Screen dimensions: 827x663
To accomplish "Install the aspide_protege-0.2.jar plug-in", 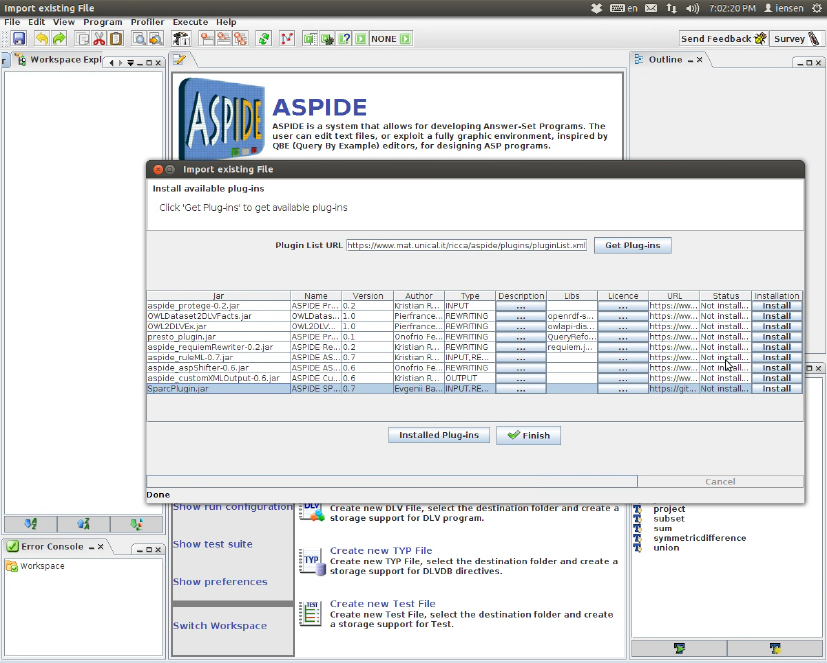I will pos(776,306).
